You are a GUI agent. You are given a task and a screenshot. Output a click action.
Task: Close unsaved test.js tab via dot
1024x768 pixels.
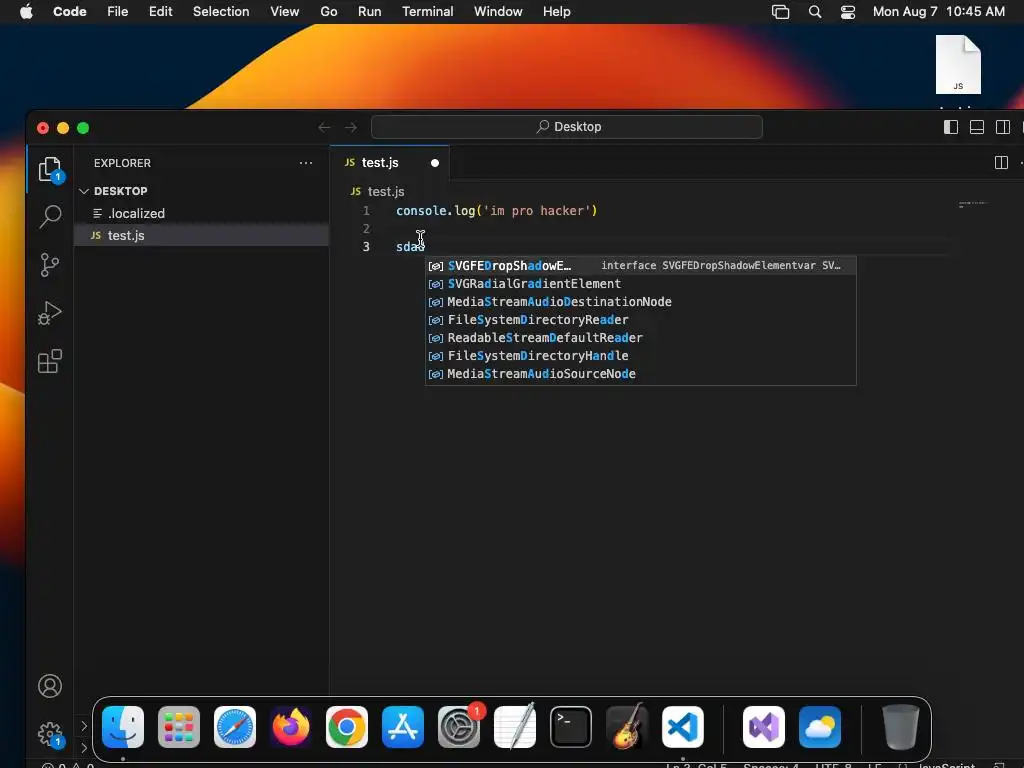[x=435, y=163]
